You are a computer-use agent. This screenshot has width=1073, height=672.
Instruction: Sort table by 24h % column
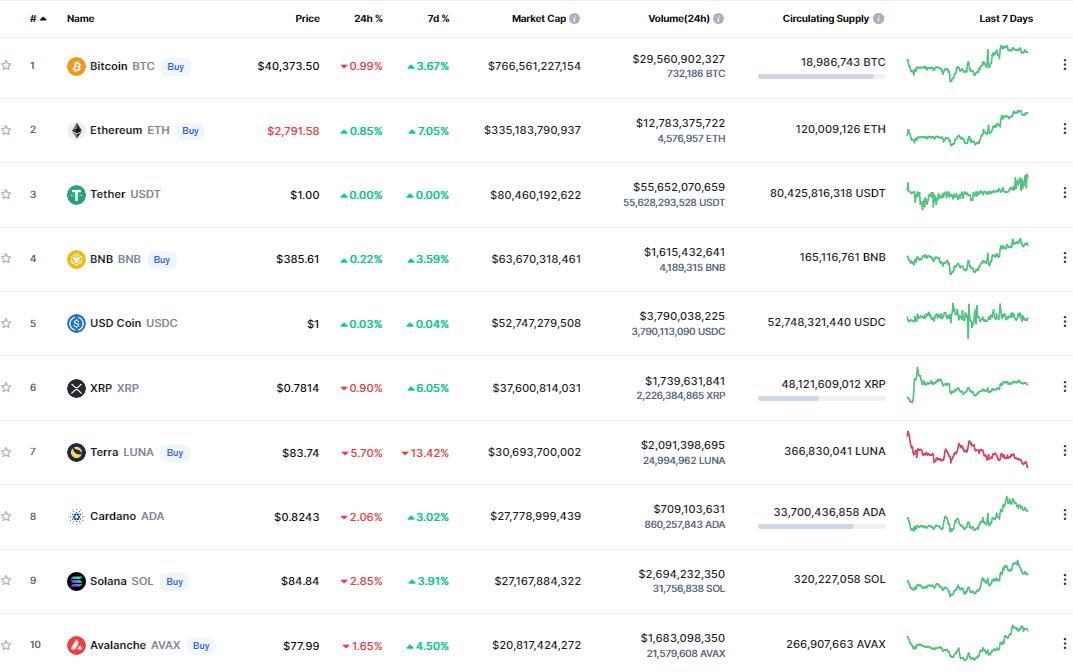[x=368, y=18]
